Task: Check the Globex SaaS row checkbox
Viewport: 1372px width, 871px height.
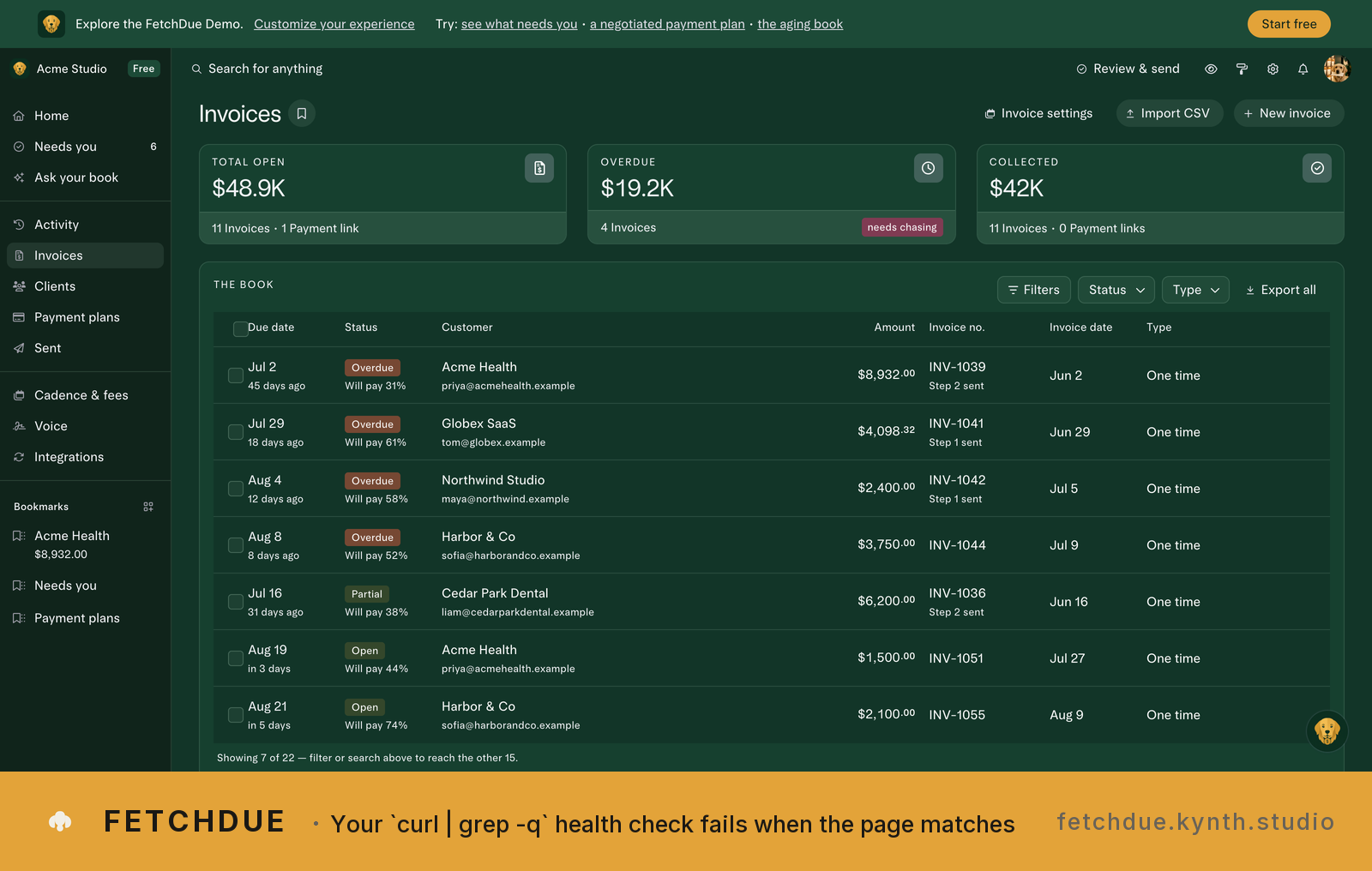Action: (235, 432)
